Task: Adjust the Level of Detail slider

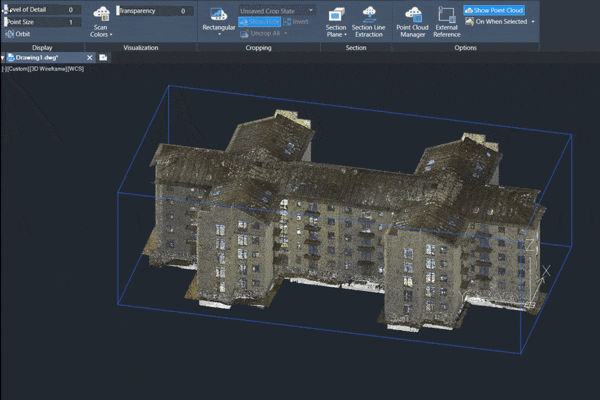Action: (42, 10)
